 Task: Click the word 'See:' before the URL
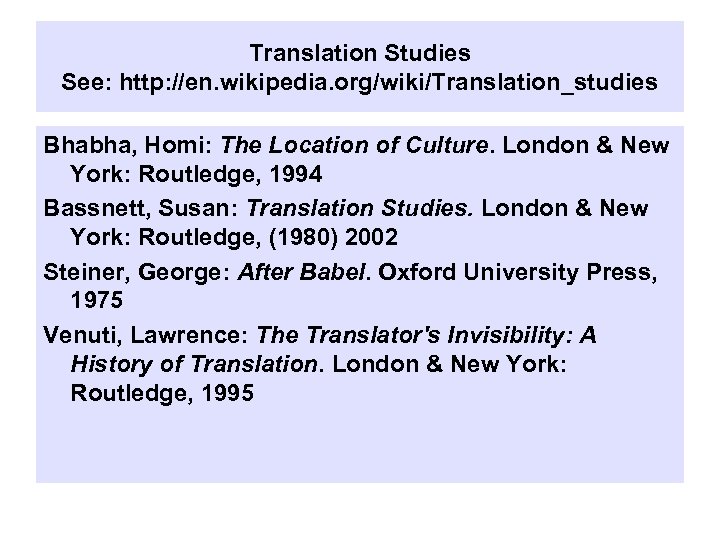[89, 83]
